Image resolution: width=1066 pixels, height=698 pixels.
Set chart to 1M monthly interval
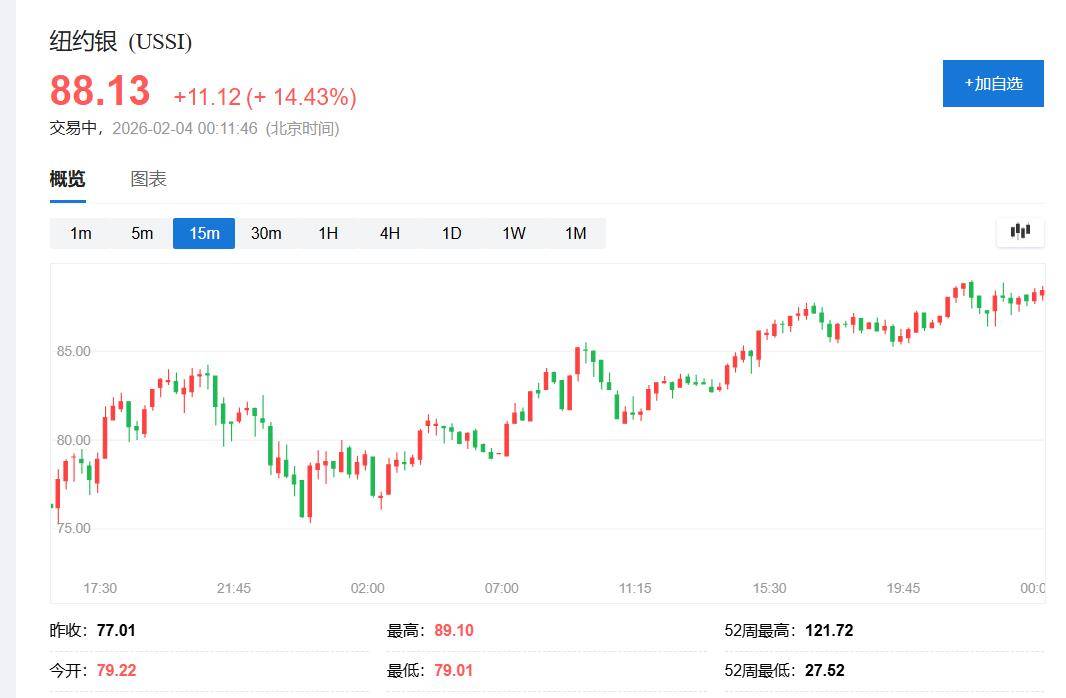pos(575,233)
